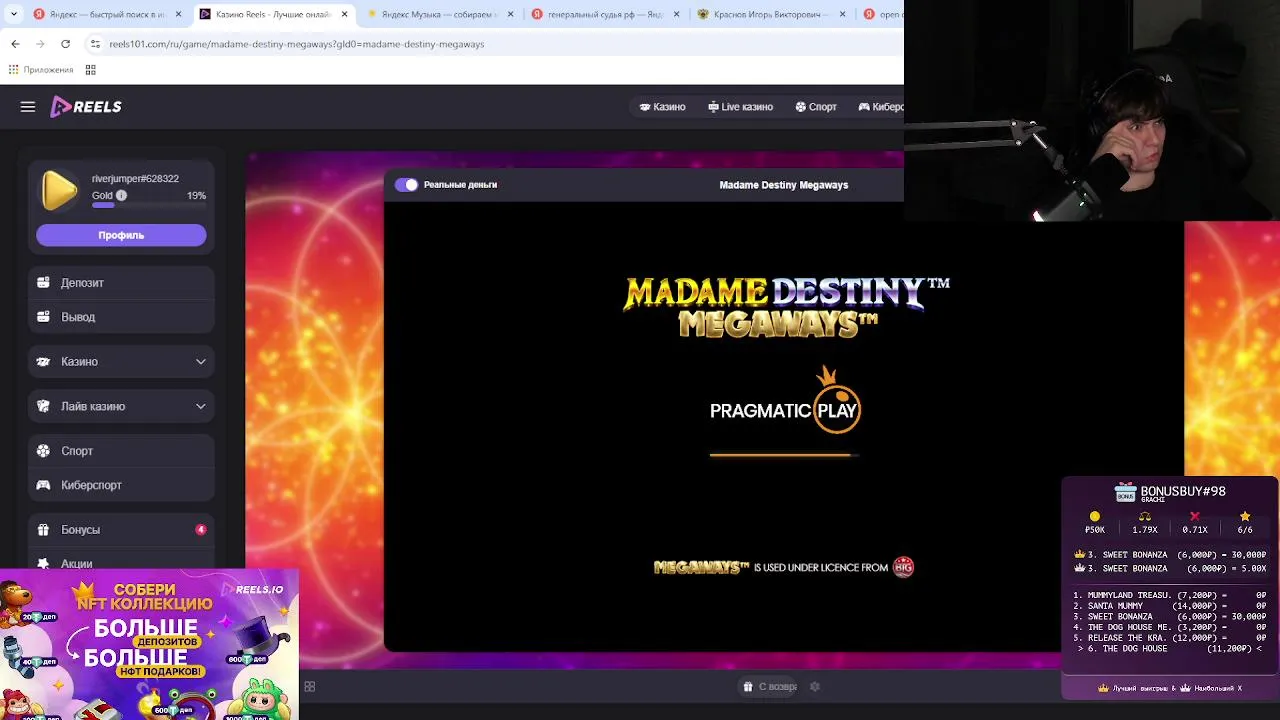
Task: Expand the Казино sidebar section chevron
Action: pyautogui.click(x=201, y=362)
